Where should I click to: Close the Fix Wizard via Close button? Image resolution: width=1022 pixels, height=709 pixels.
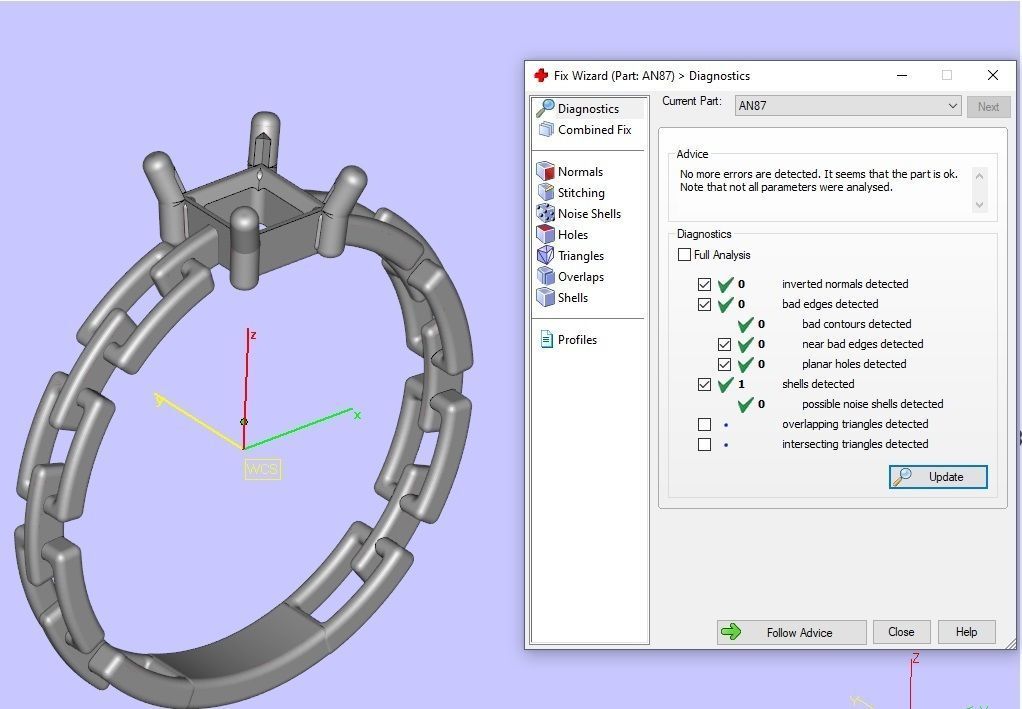[x=901, y=632]
